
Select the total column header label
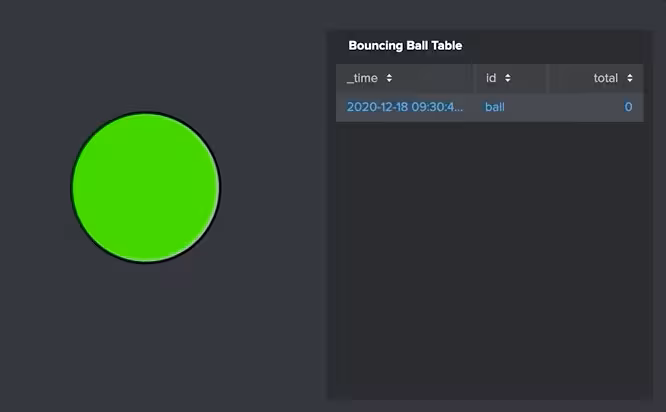(606, 78)
